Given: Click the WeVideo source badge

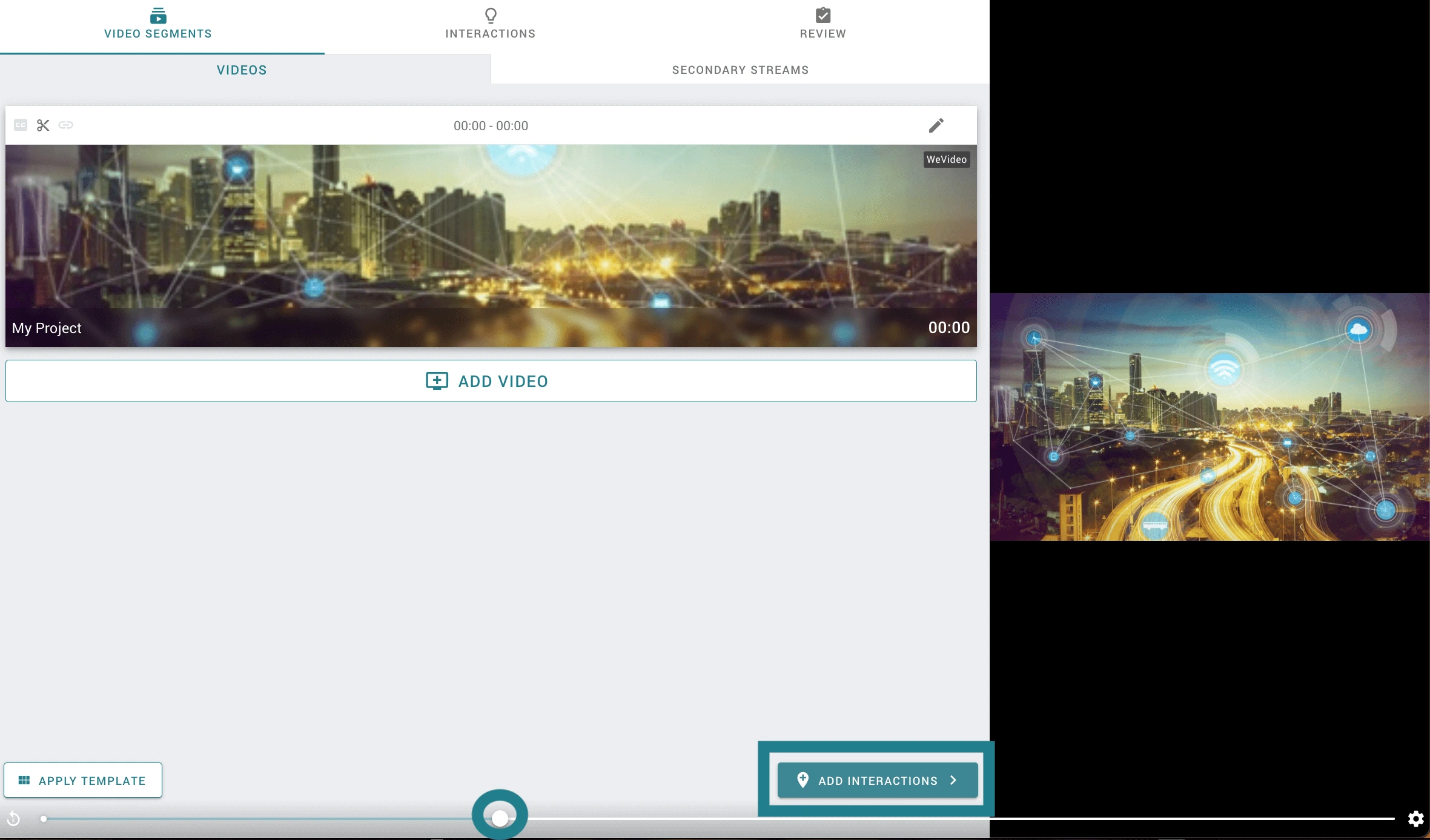Looking at the screenshot, I should 947,159.
